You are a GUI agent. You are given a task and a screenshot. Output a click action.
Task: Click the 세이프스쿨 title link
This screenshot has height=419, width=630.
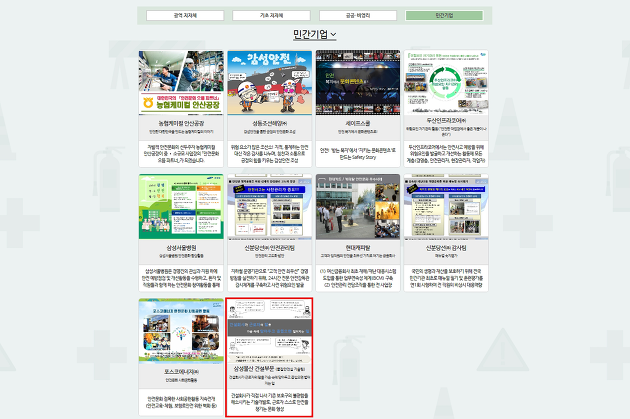point(358,123)
